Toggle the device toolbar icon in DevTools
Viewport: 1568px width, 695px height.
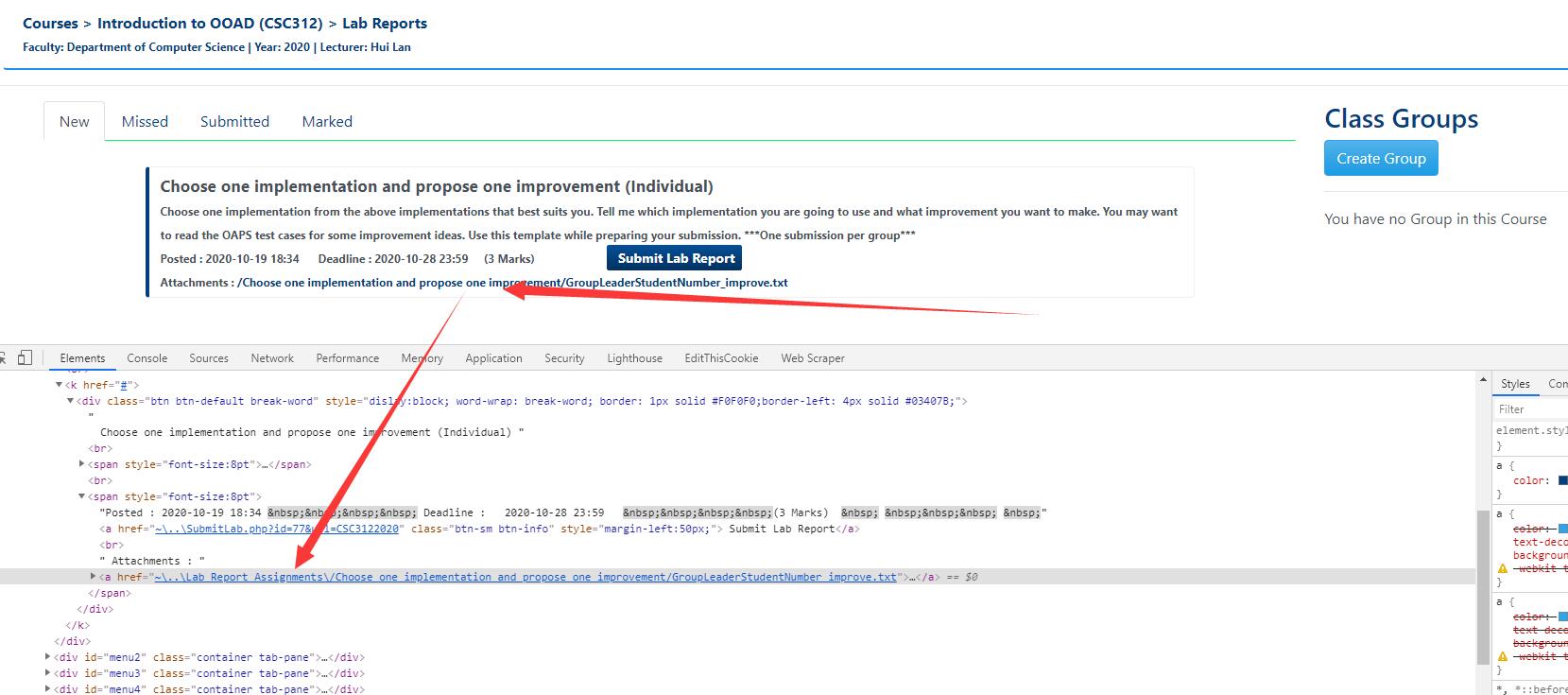[x=25, y=357]
